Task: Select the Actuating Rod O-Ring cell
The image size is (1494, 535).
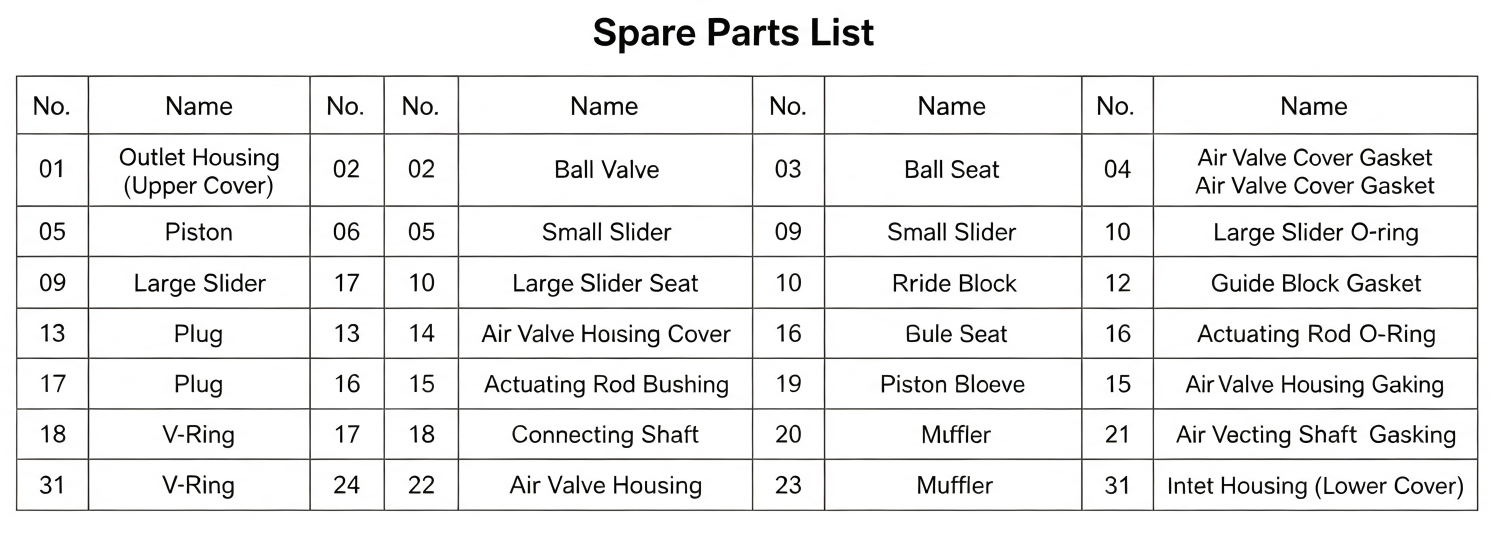Action: click(1314, 334)
